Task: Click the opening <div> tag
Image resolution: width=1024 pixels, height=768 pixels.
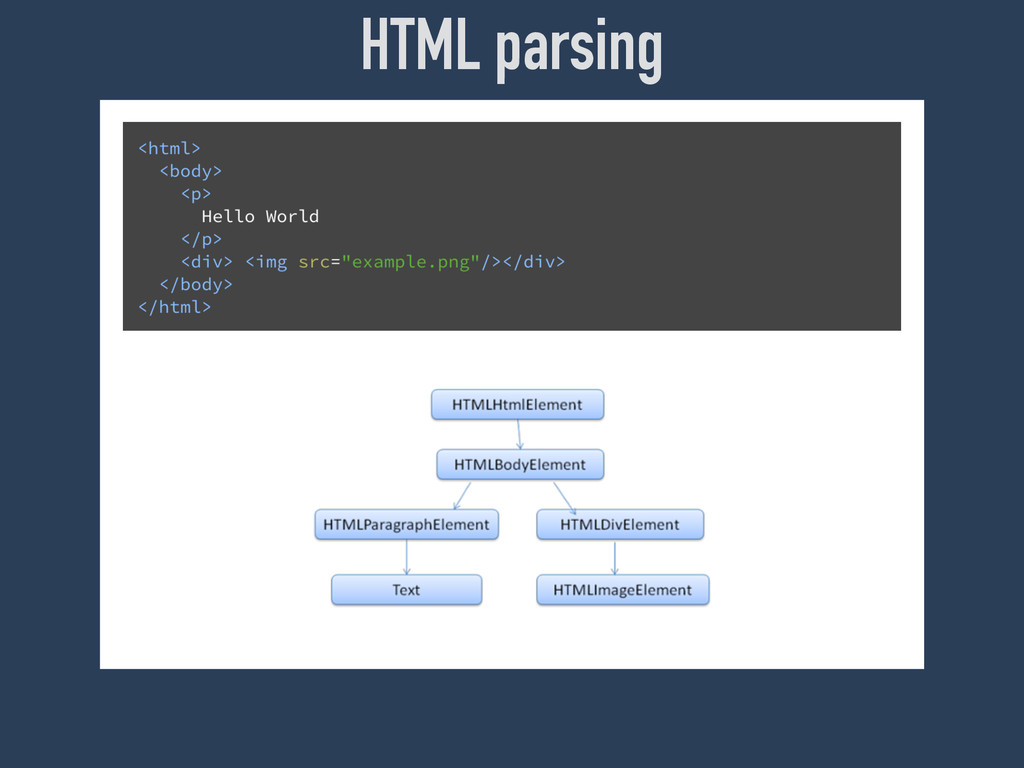Action: [206, 262]
